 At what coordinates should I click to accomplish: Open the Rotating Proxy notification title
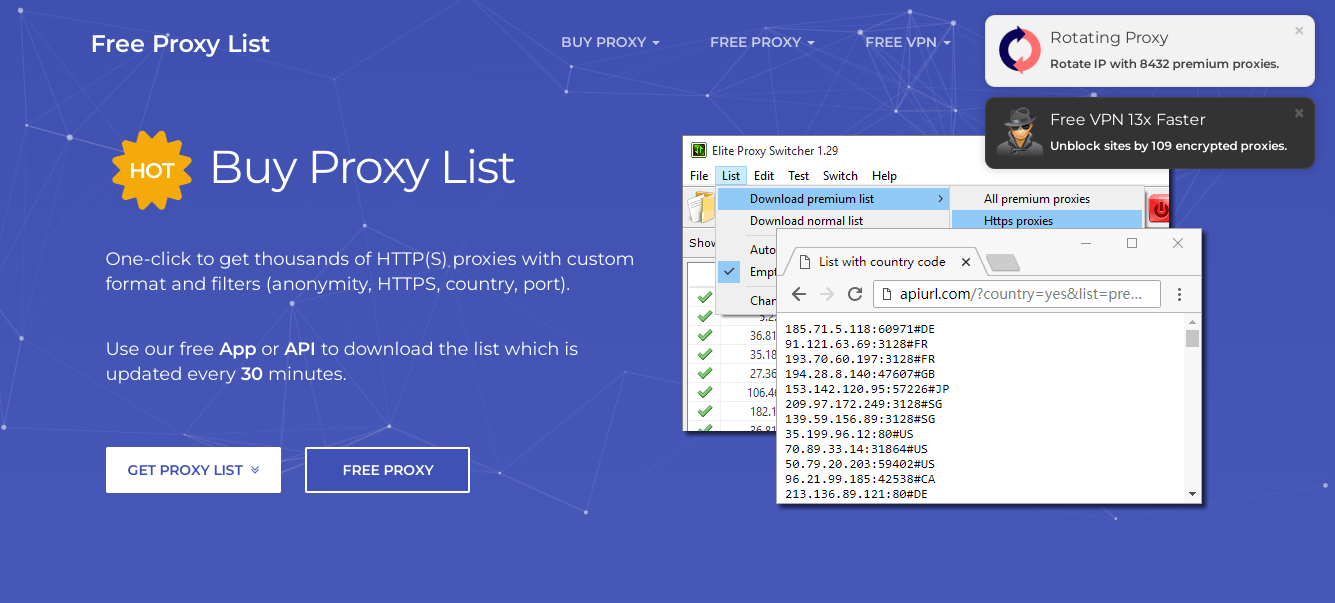pos(1109,38)
